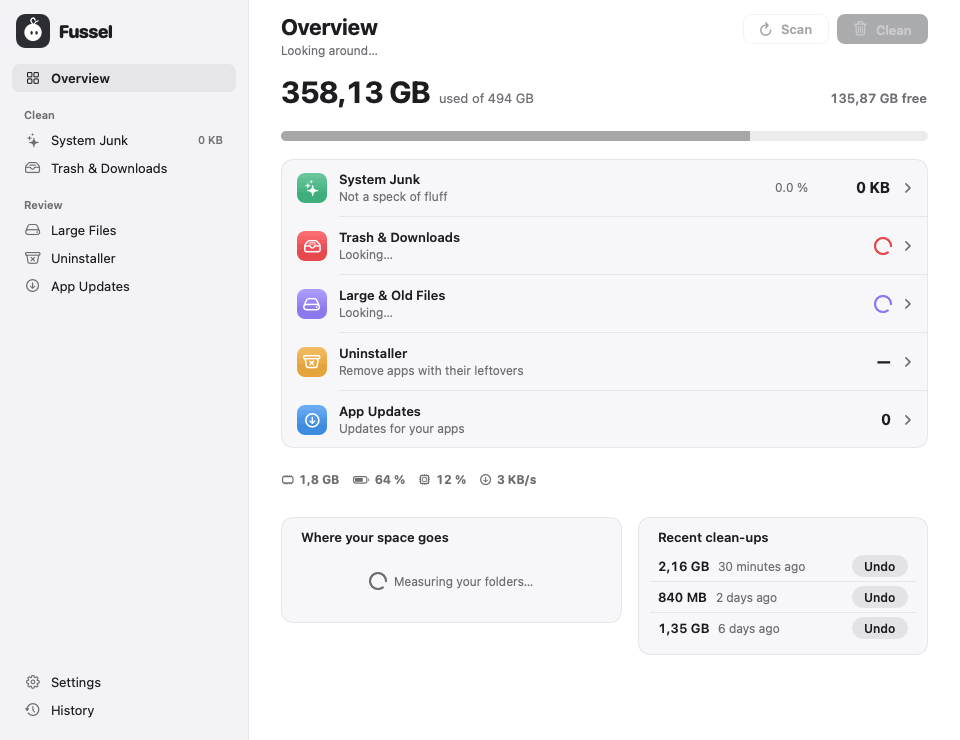Click the History clock icon in sidebar

coord(33,710)
